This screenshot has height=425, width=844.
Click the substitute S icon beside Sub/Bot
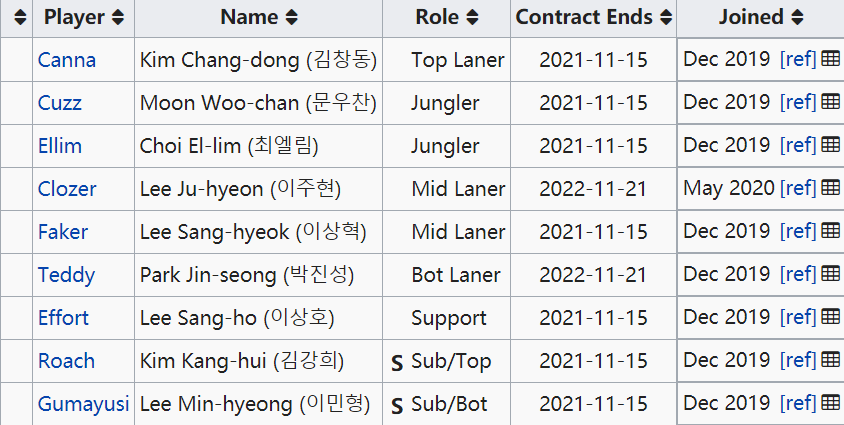point(397,407)
